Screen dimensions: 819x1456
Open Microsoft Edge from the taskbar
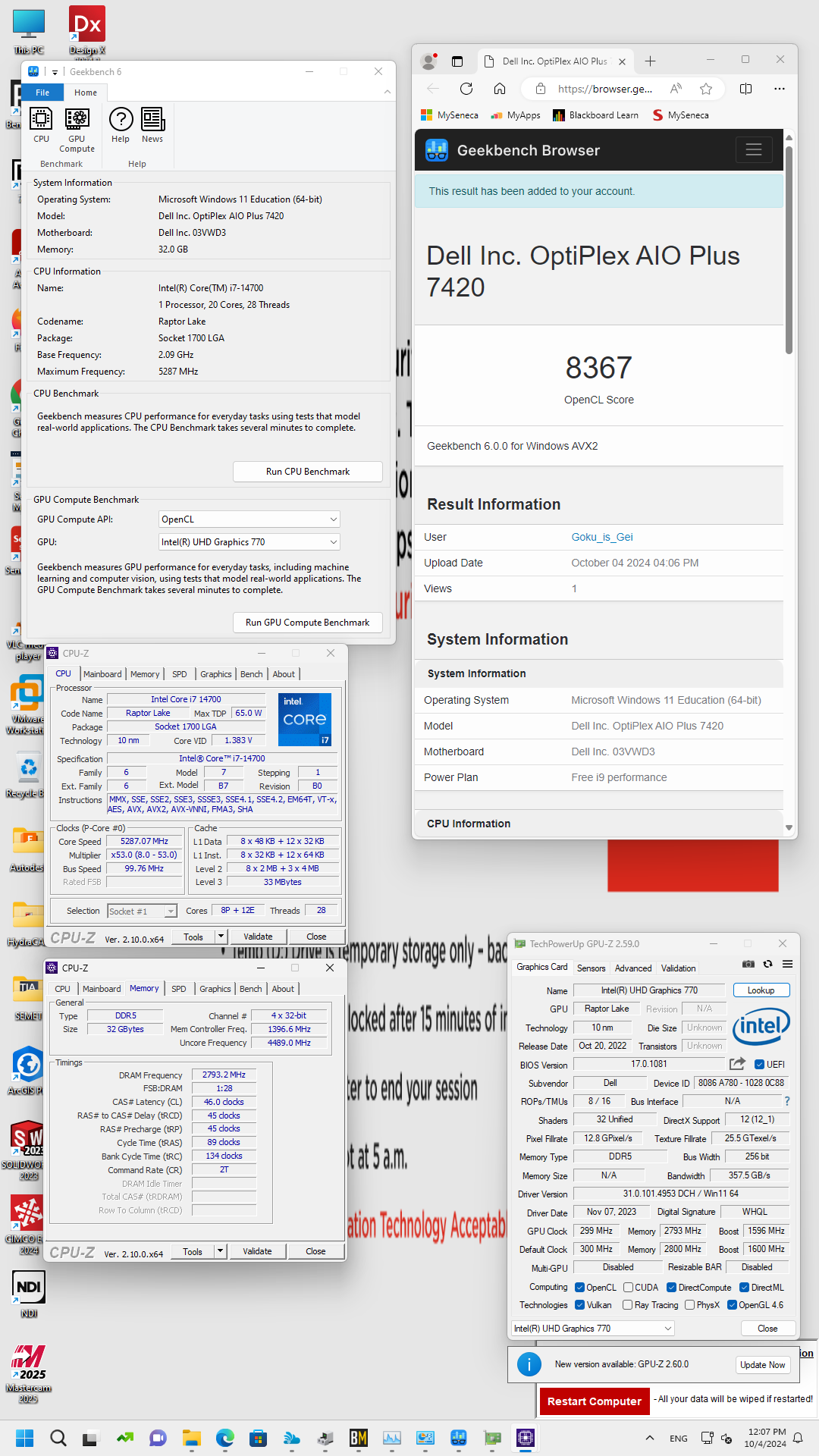point(224,1438)
